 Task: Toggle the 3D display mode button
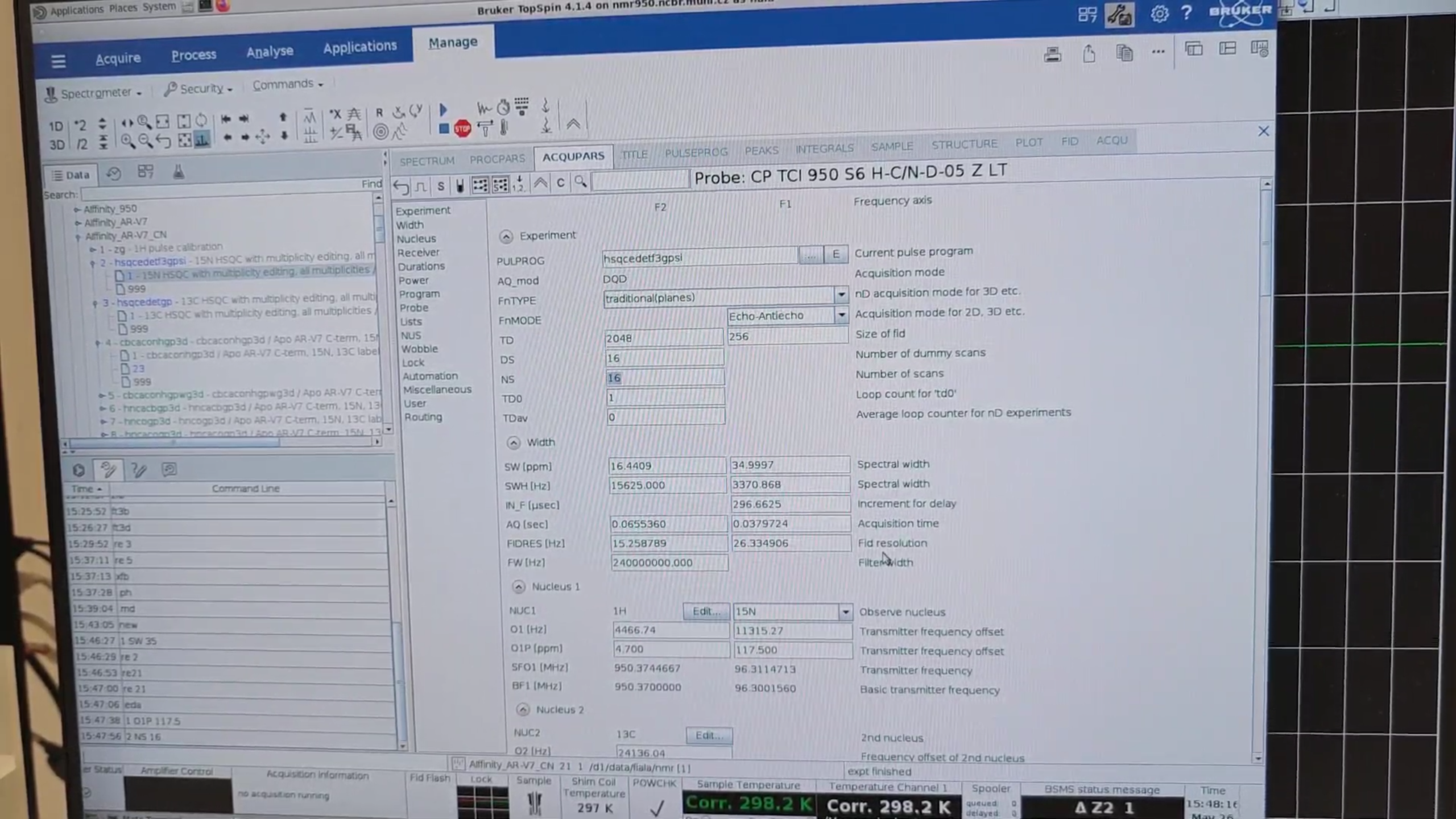pyautogui.click(x=57, y=144)
